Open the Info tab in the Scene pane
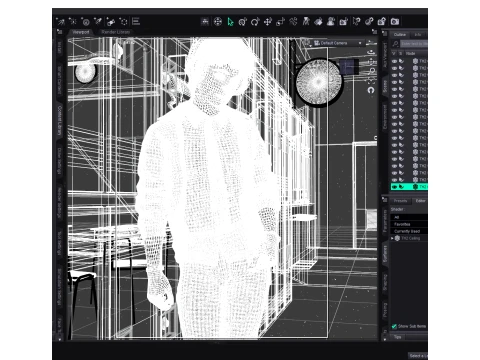The width and height of the screenshot is (480, 360). pyautogui.click(x=418, y=35)
